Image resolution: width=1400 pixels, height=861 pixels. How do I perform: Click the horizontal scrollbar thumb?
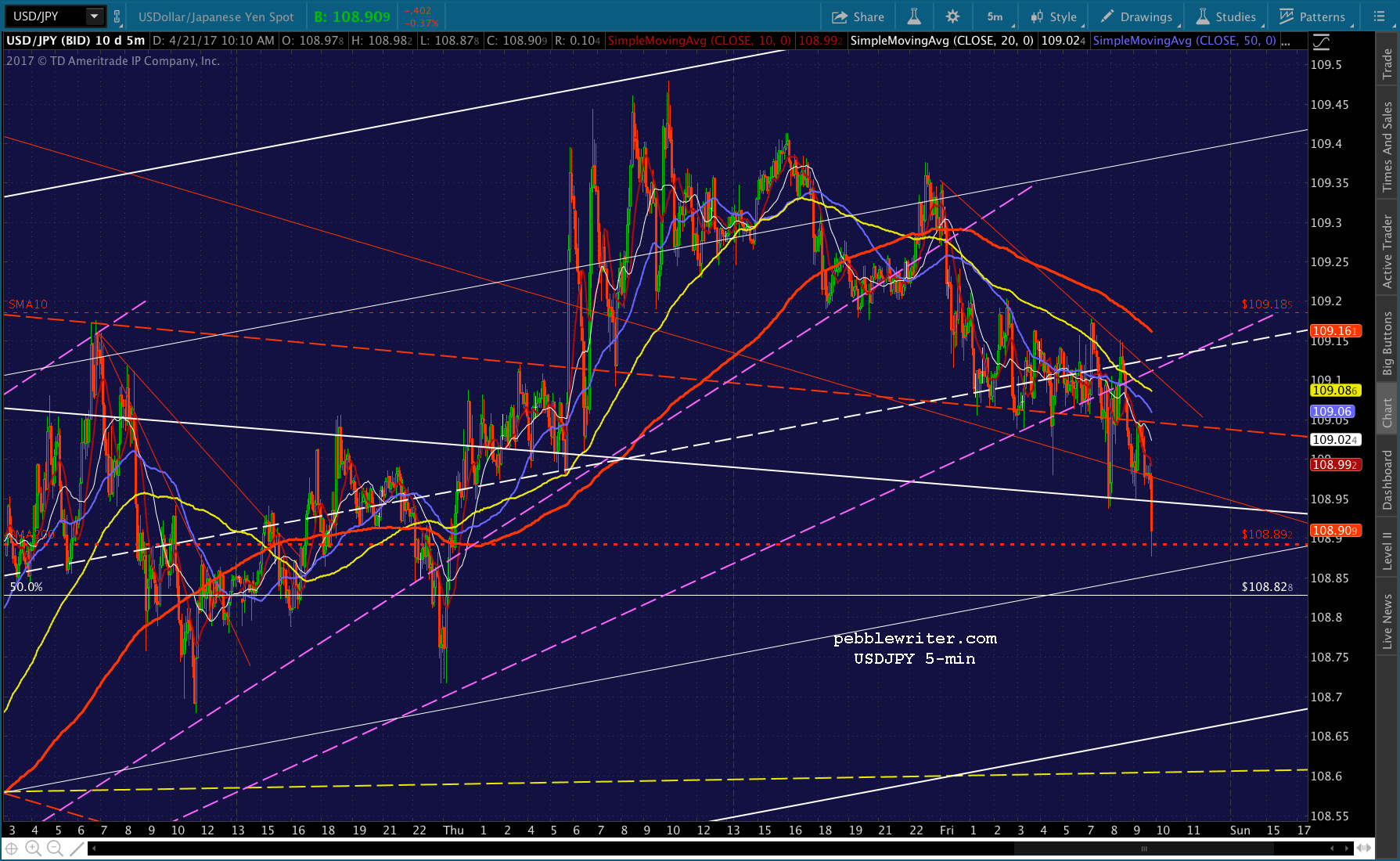click(x=1143, y=848)
